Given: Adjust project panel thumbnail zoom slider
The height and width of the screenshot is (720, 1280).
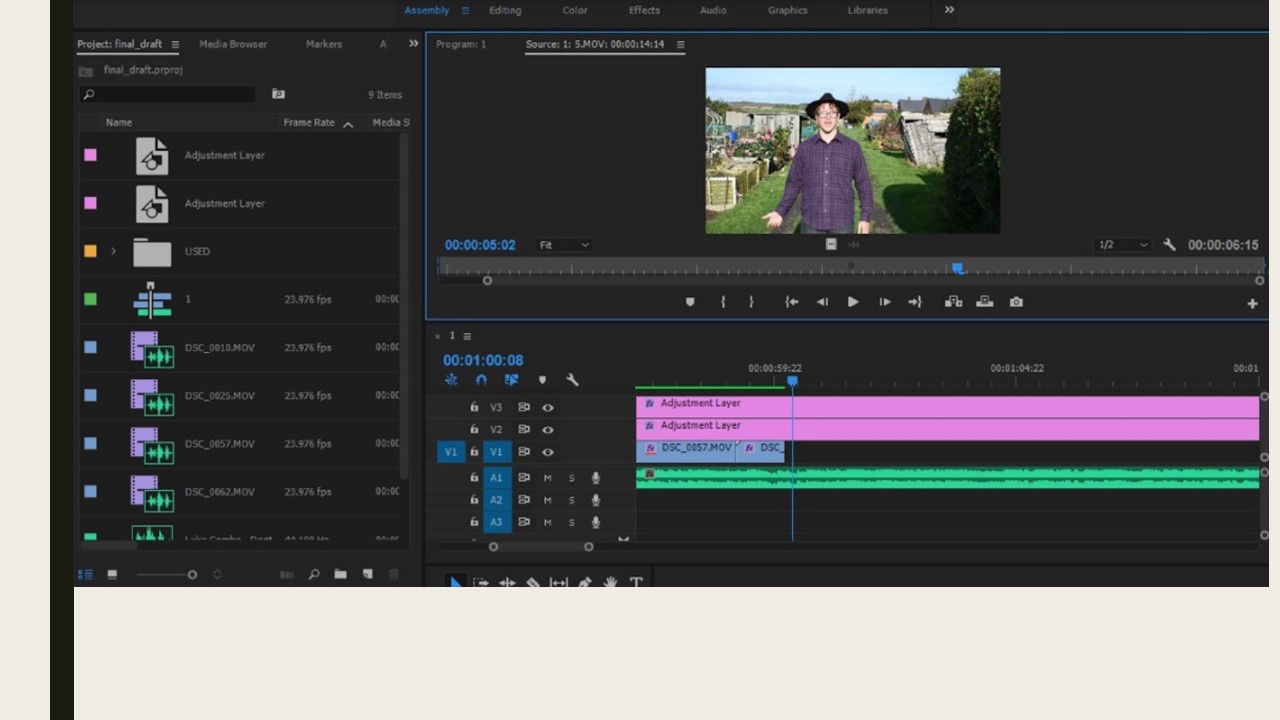Looking at the screenshot, I should coord(192,574).
